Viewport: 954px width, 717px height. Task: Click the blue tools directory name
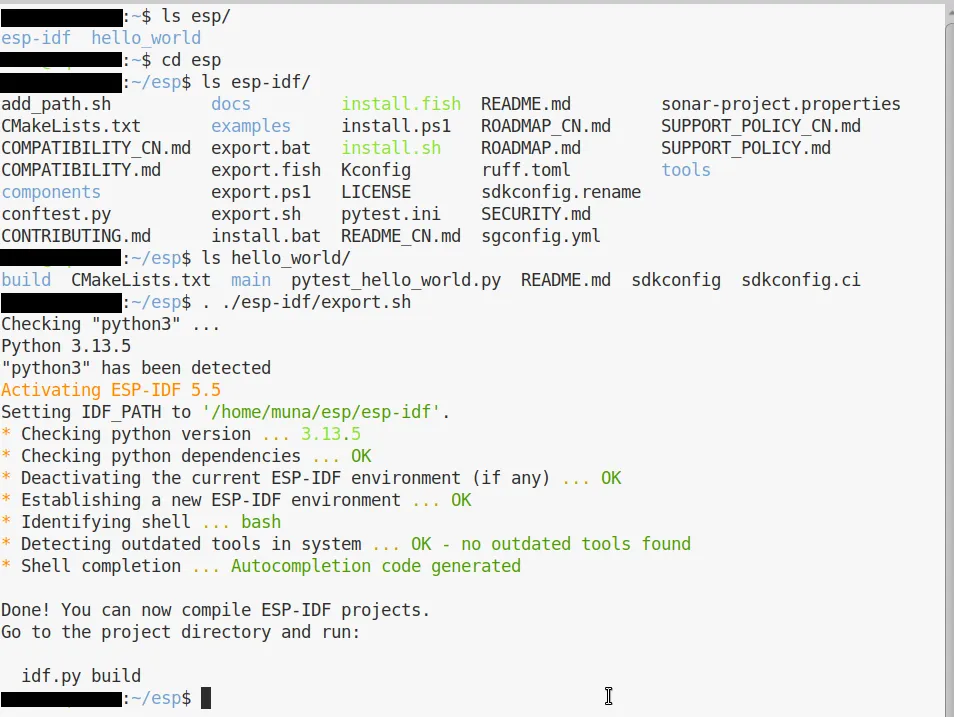(x=686, y=170)
